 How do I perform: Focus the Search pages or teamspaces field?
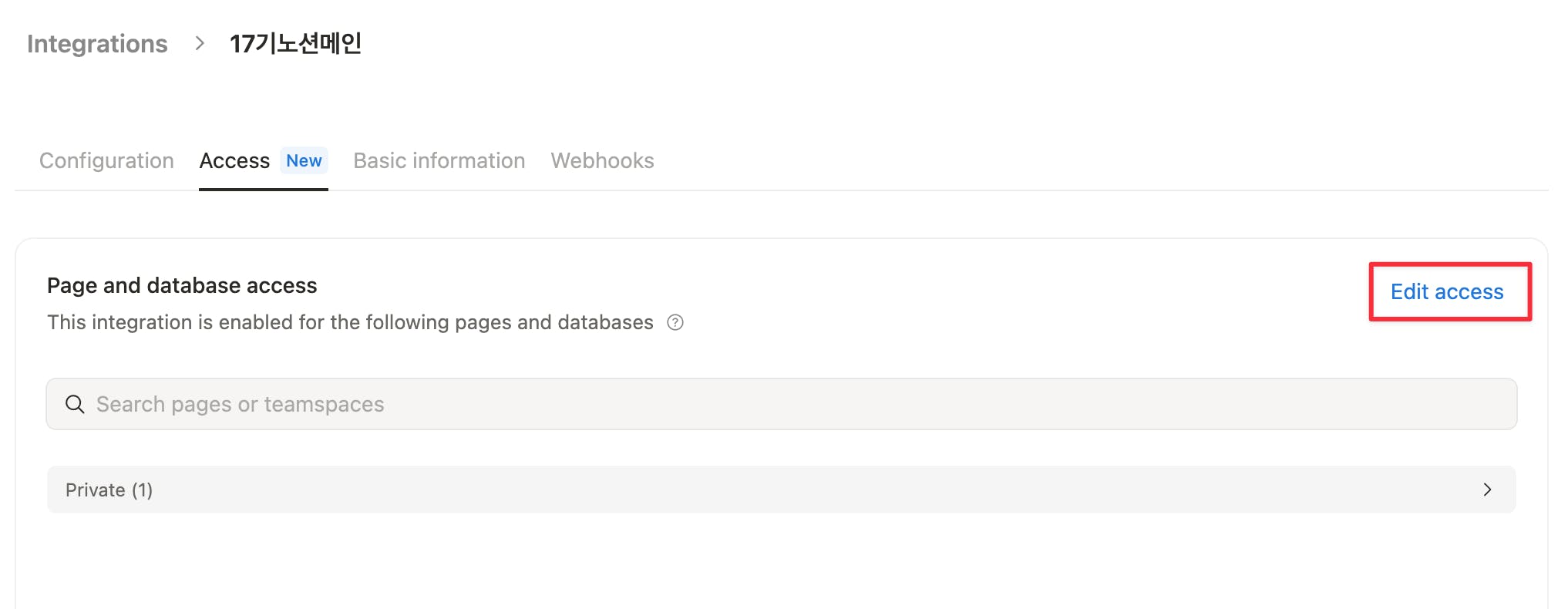782,404
